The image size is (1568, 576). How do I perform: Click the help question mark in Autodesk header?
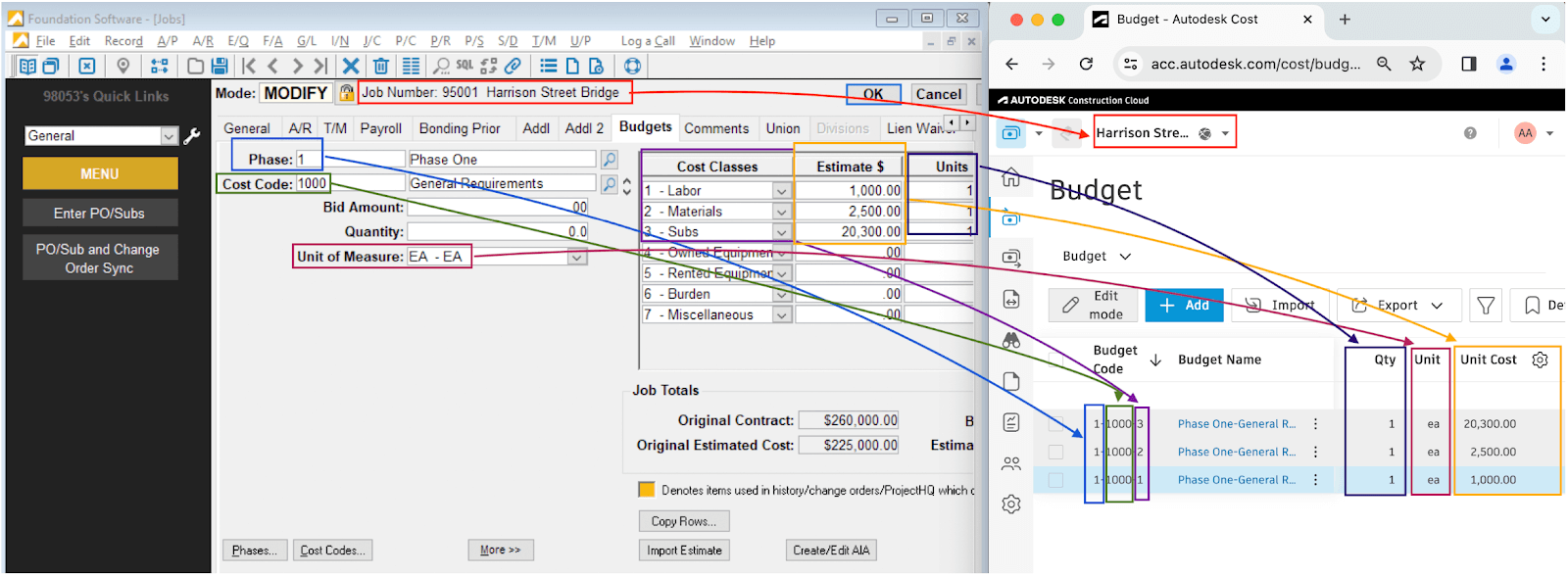[x=1470, y=133]
